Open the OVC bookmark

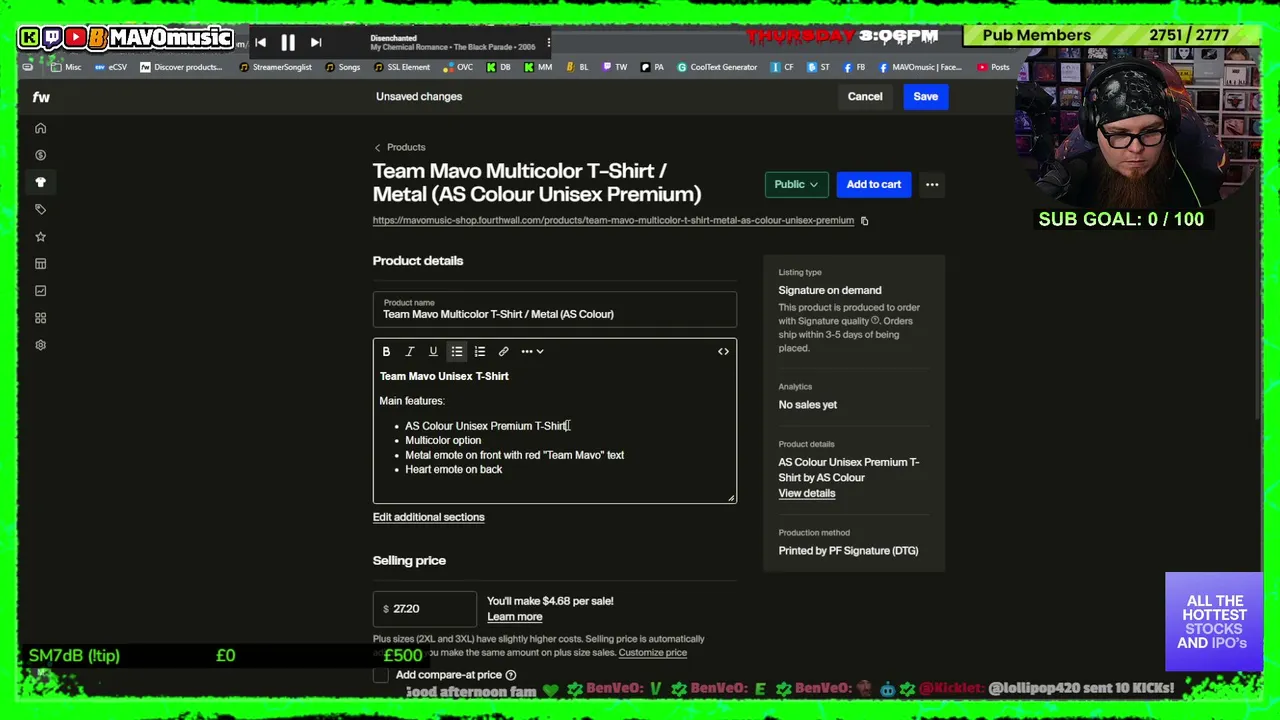[x=458, y=67]
